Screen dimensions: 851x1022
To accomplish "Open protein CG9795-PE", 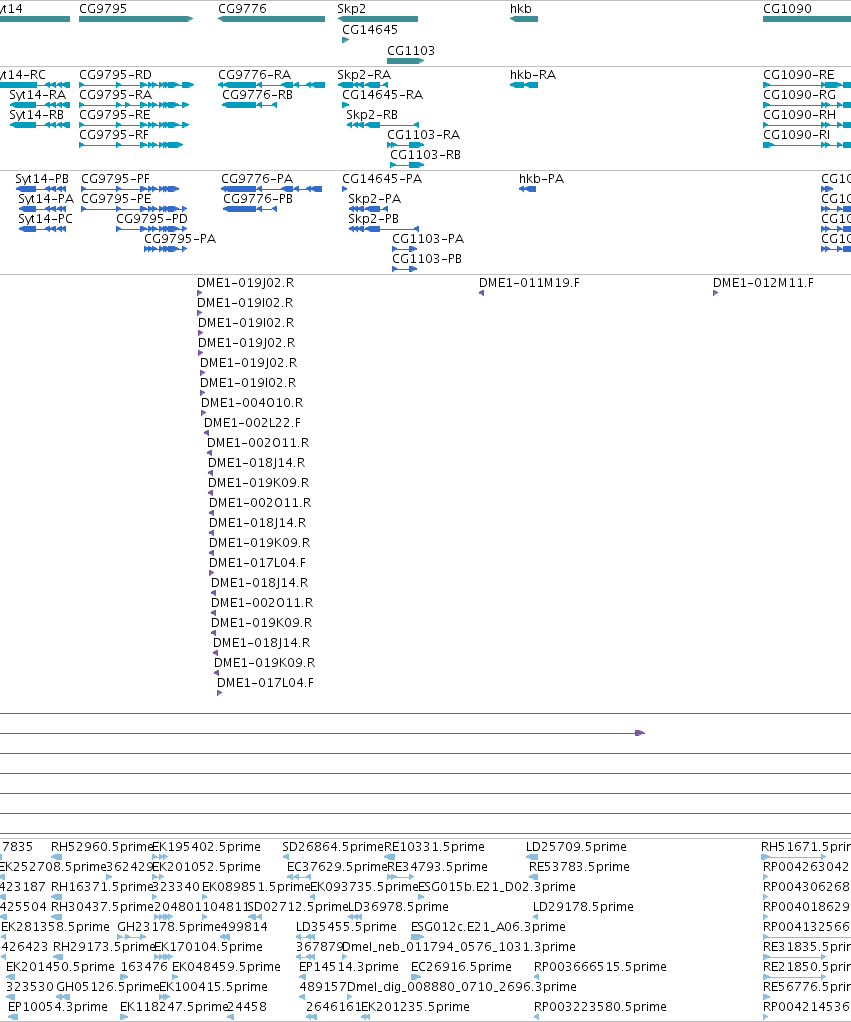I will [x=116, y=198].
